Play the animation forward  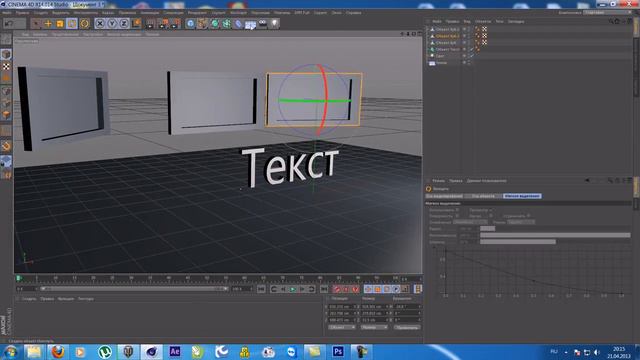click(x=292, y=289)
